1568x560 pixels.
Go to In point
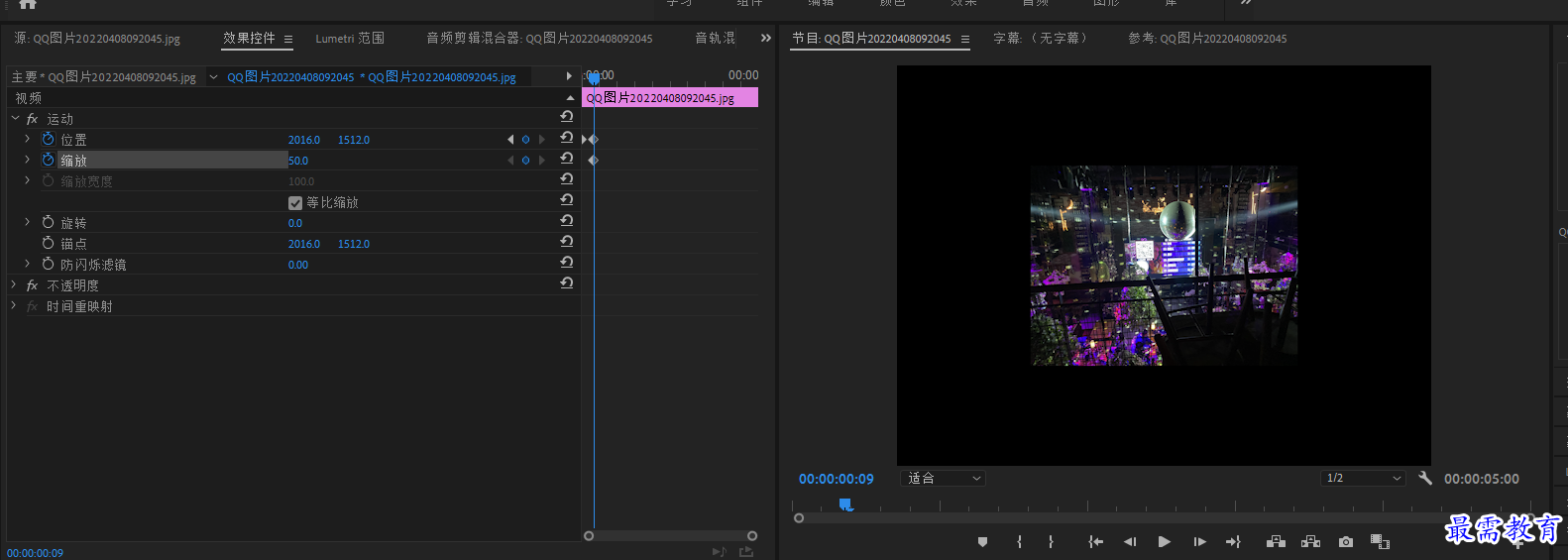pyautogui.click(x=1095, y=542)
